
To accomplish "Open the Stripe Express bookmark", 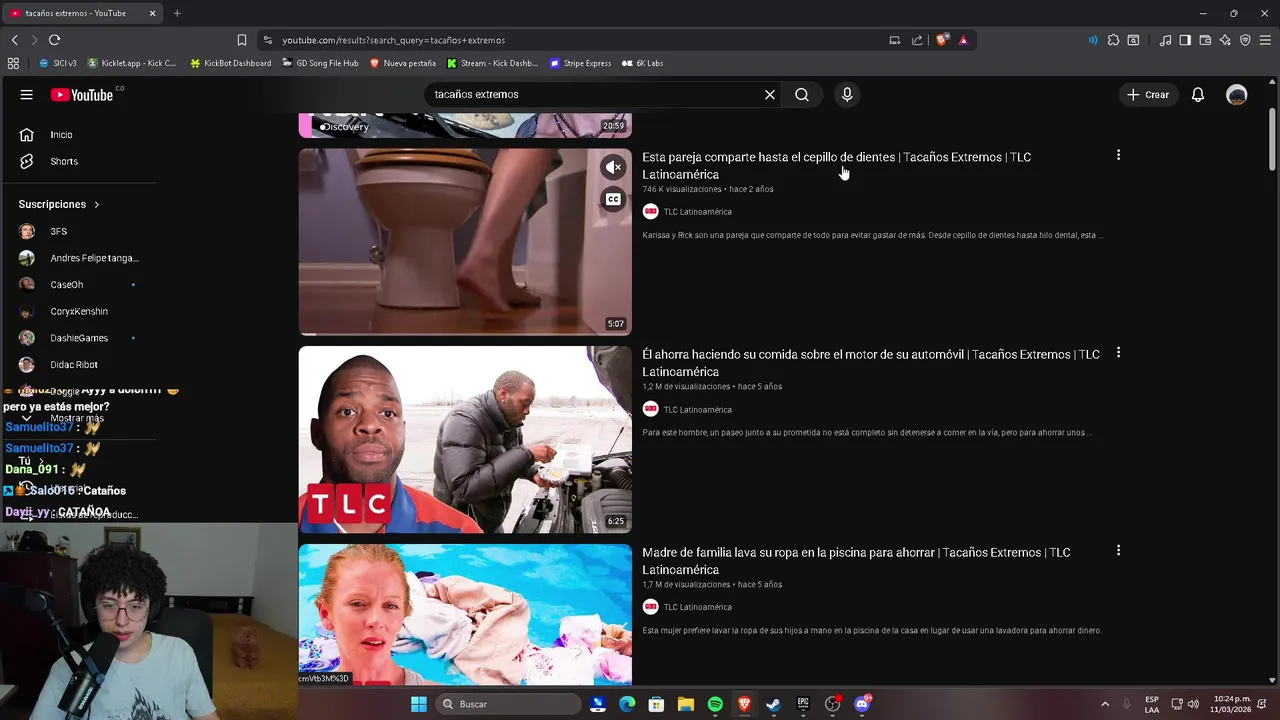I will pyautogui.click(x=580, y=63).
